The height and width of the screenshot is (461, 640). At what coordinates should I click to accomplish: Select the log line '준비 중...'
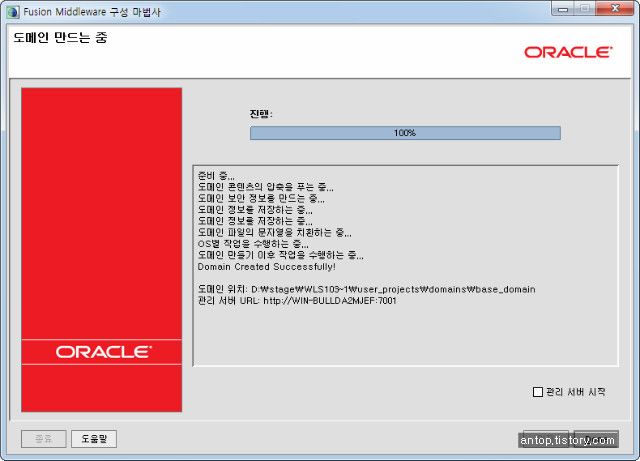point(216,176)
